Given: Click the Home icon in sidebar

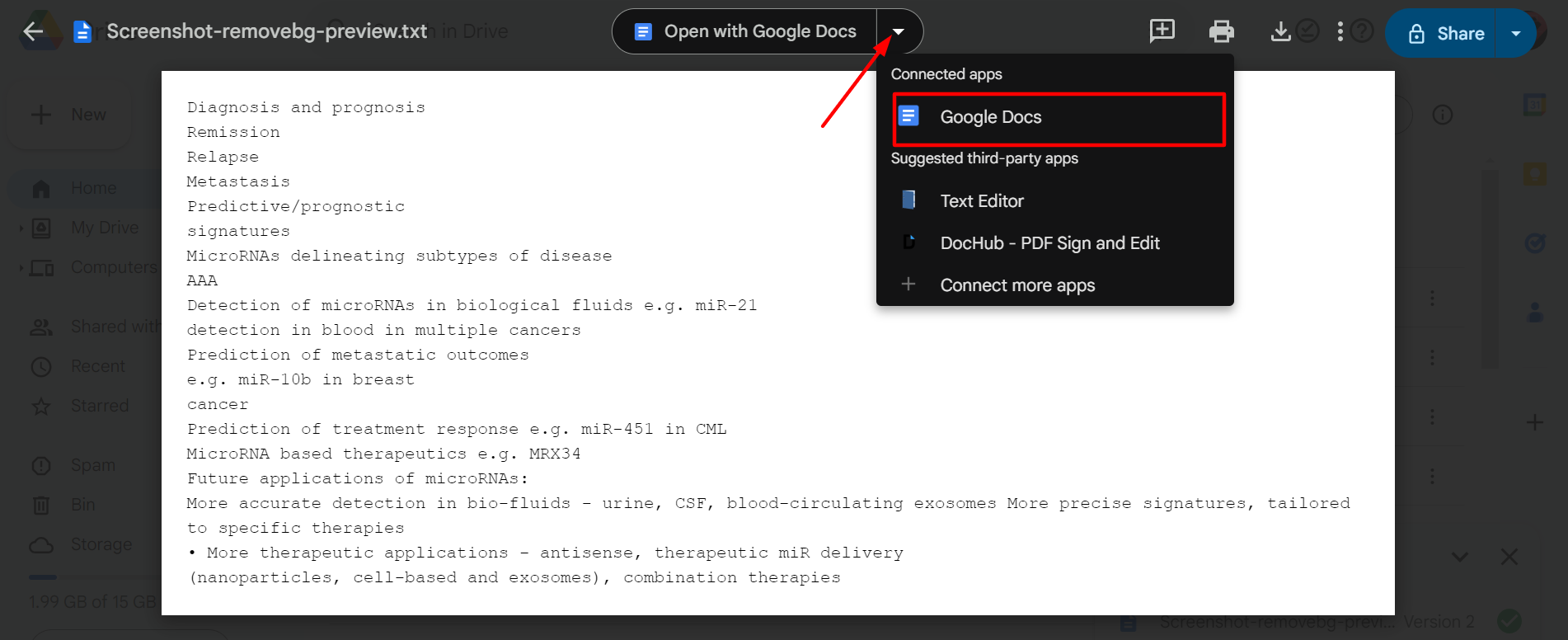Looking at the screenshot, I should (41, 189).
